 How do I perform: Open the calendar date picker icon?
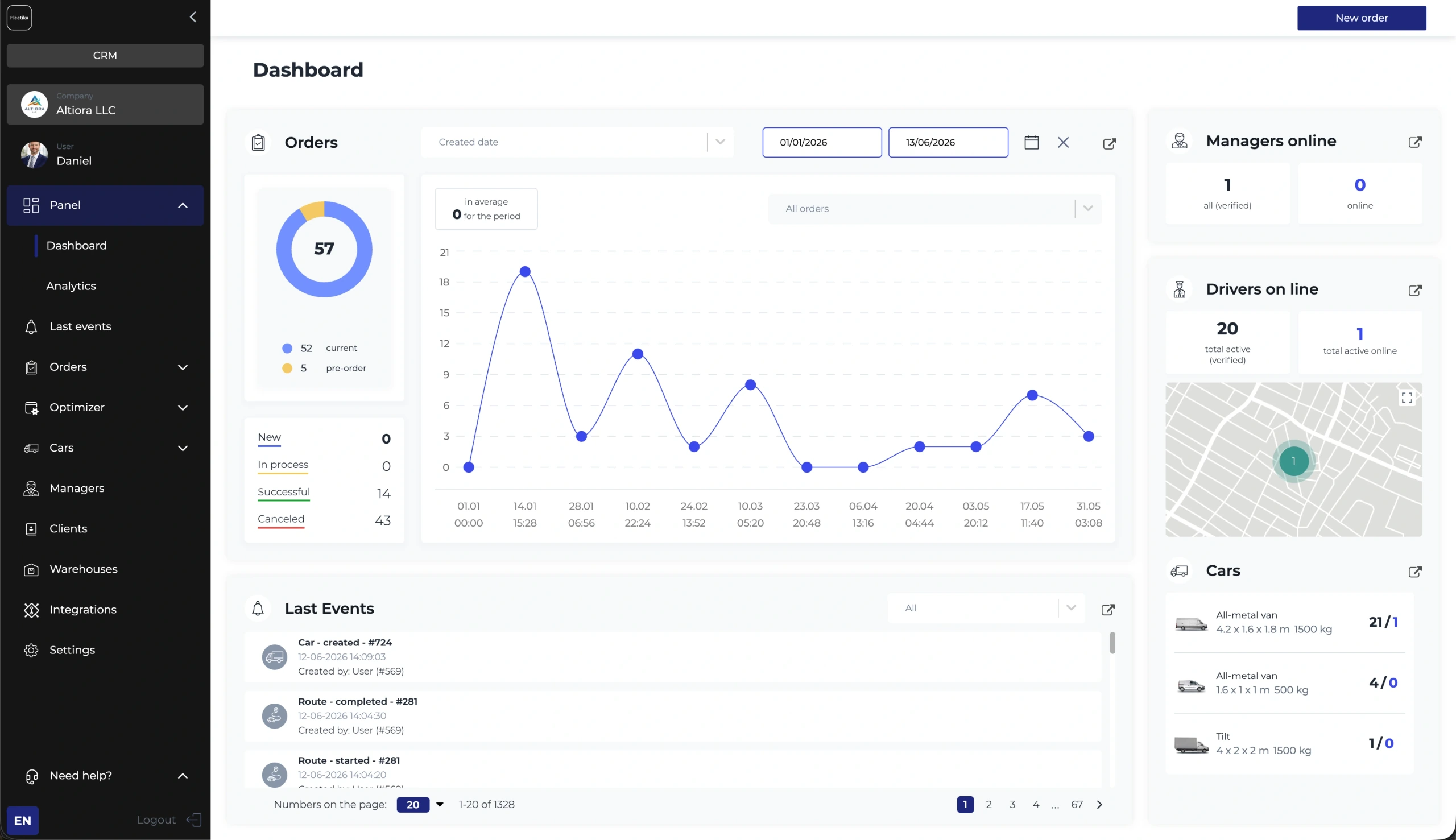[x=1032, y=143]
